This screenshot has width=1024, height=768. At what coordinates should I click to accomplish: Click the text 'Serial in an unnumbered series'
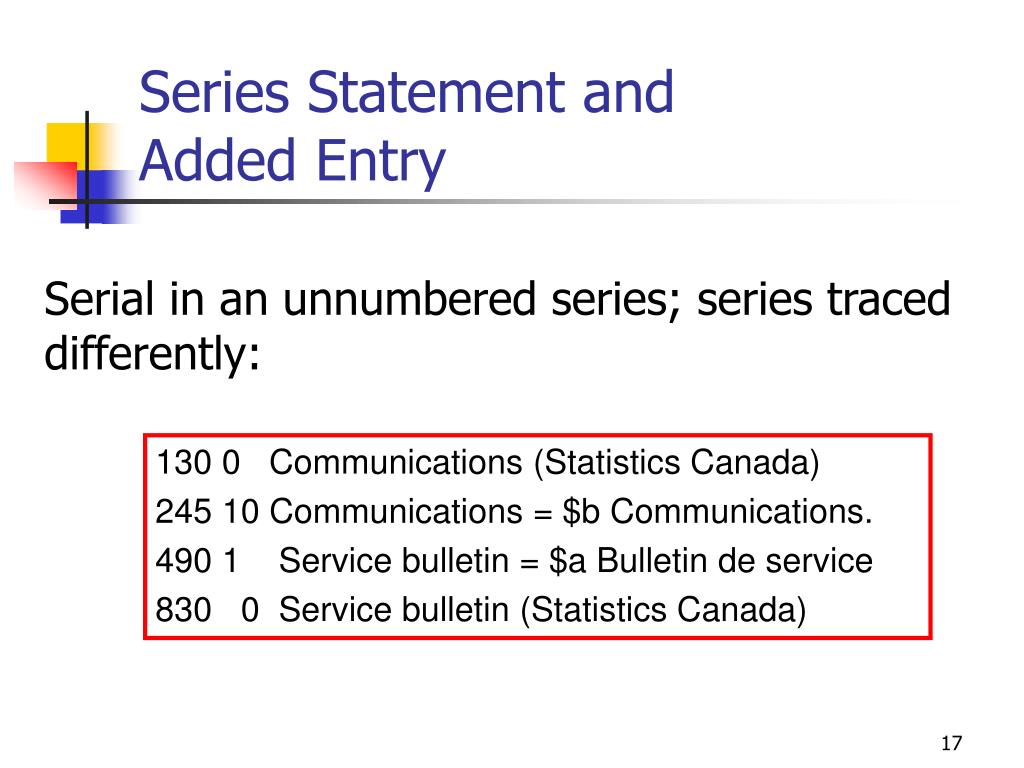point(359,299)
